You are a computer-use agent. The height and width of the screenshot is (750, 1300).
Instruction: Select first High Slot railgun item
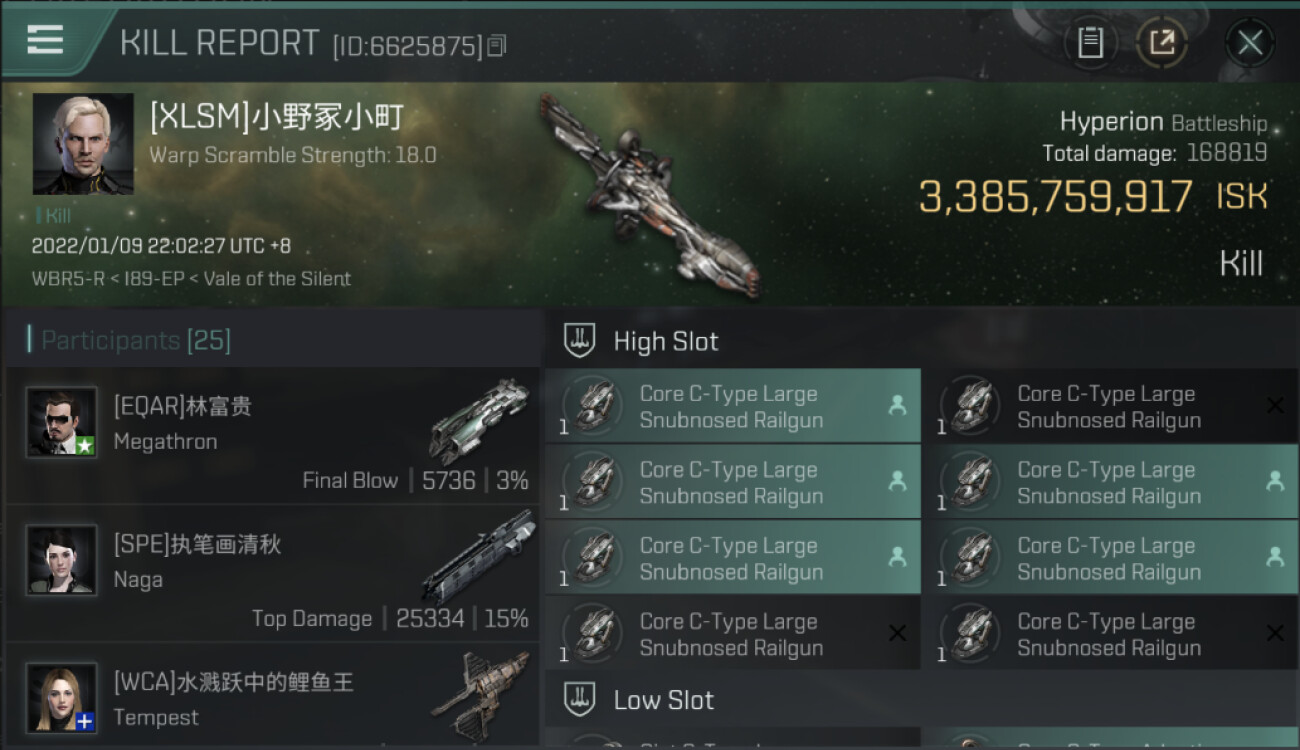(x=733, y=406)
